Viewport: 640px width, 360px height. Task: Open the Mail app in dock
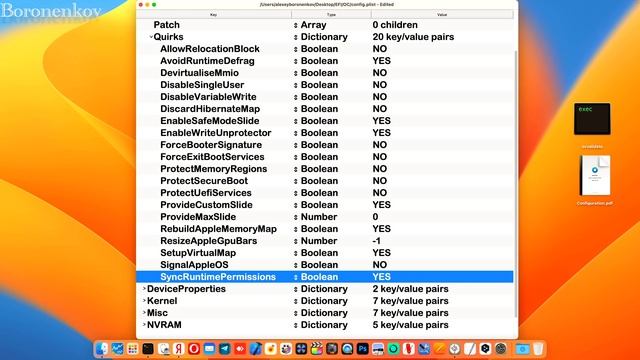tap(209, 349)
